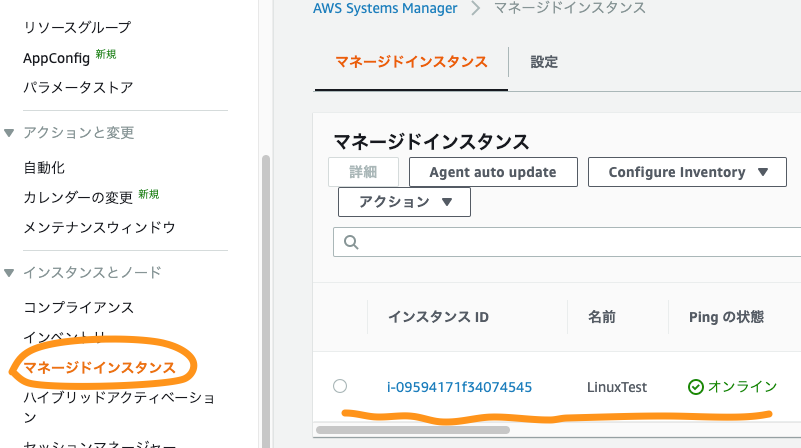
Task: Click the Agent auto update button
Action: pos(493,172)
